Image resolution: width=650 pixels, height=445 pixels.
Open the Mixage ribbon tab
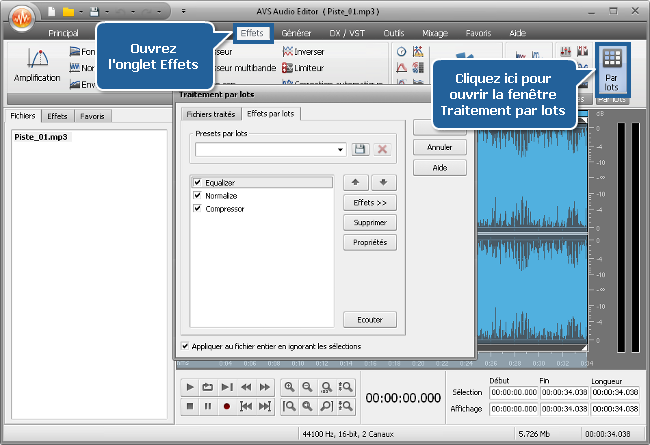click(x=435, y=33)
